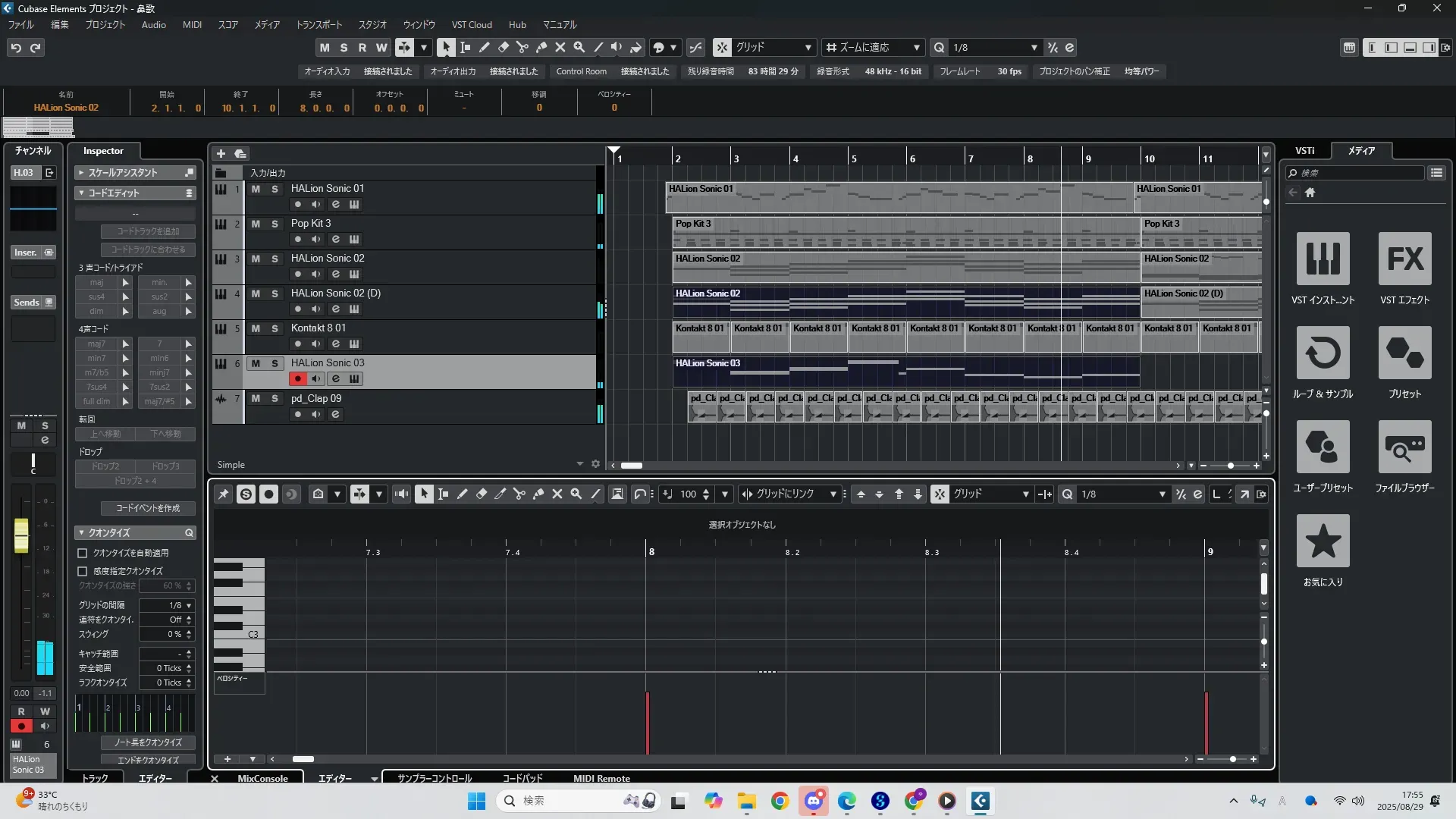The height and width of the screenshot is (819, 1456).
Task: Open VST Instruments in the media rack
Action: pos(1323,259)
